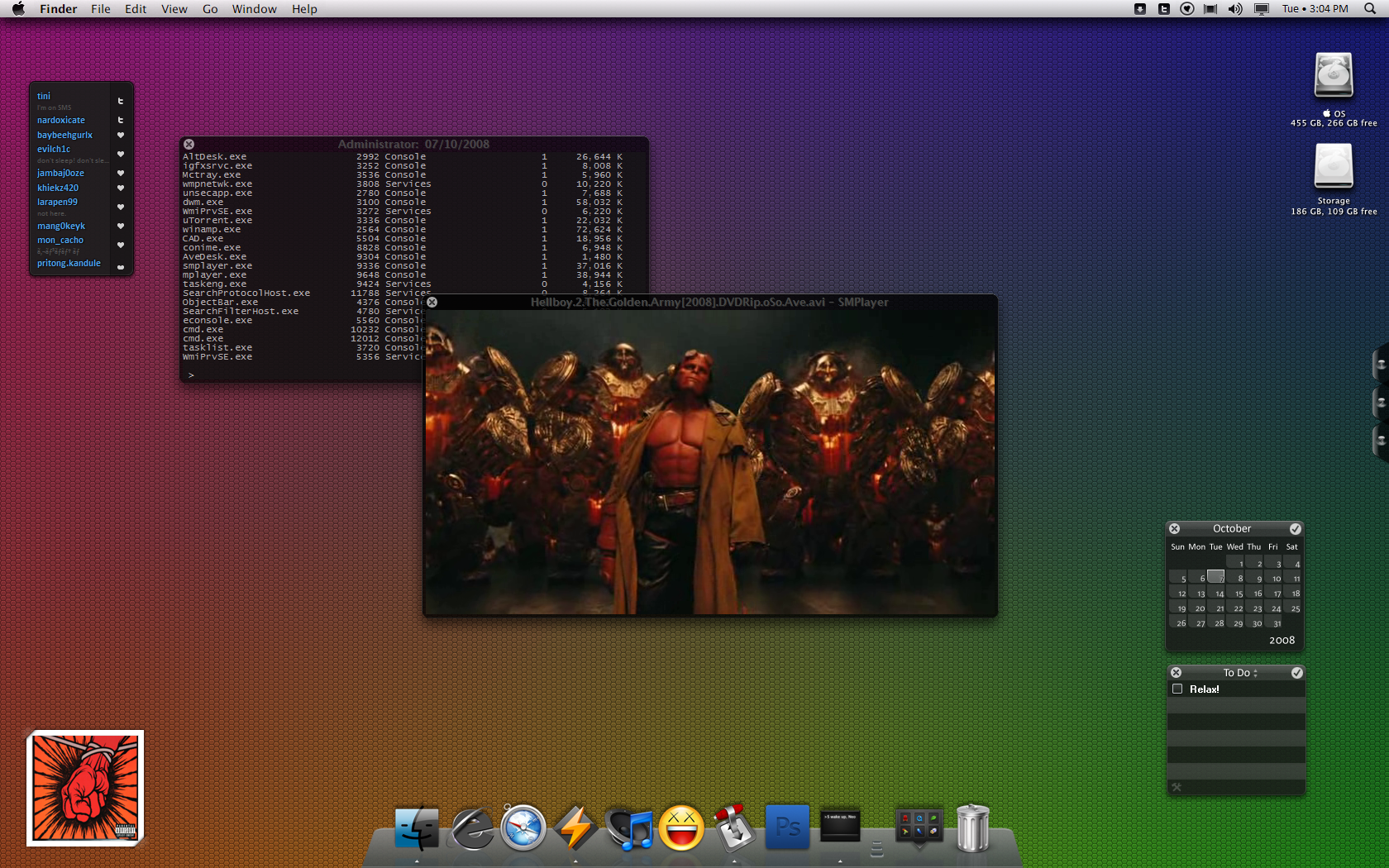The image size is (1389, 868).
Task: Click the heart icon beside khiekz420
Action: [x=121, y=188]
